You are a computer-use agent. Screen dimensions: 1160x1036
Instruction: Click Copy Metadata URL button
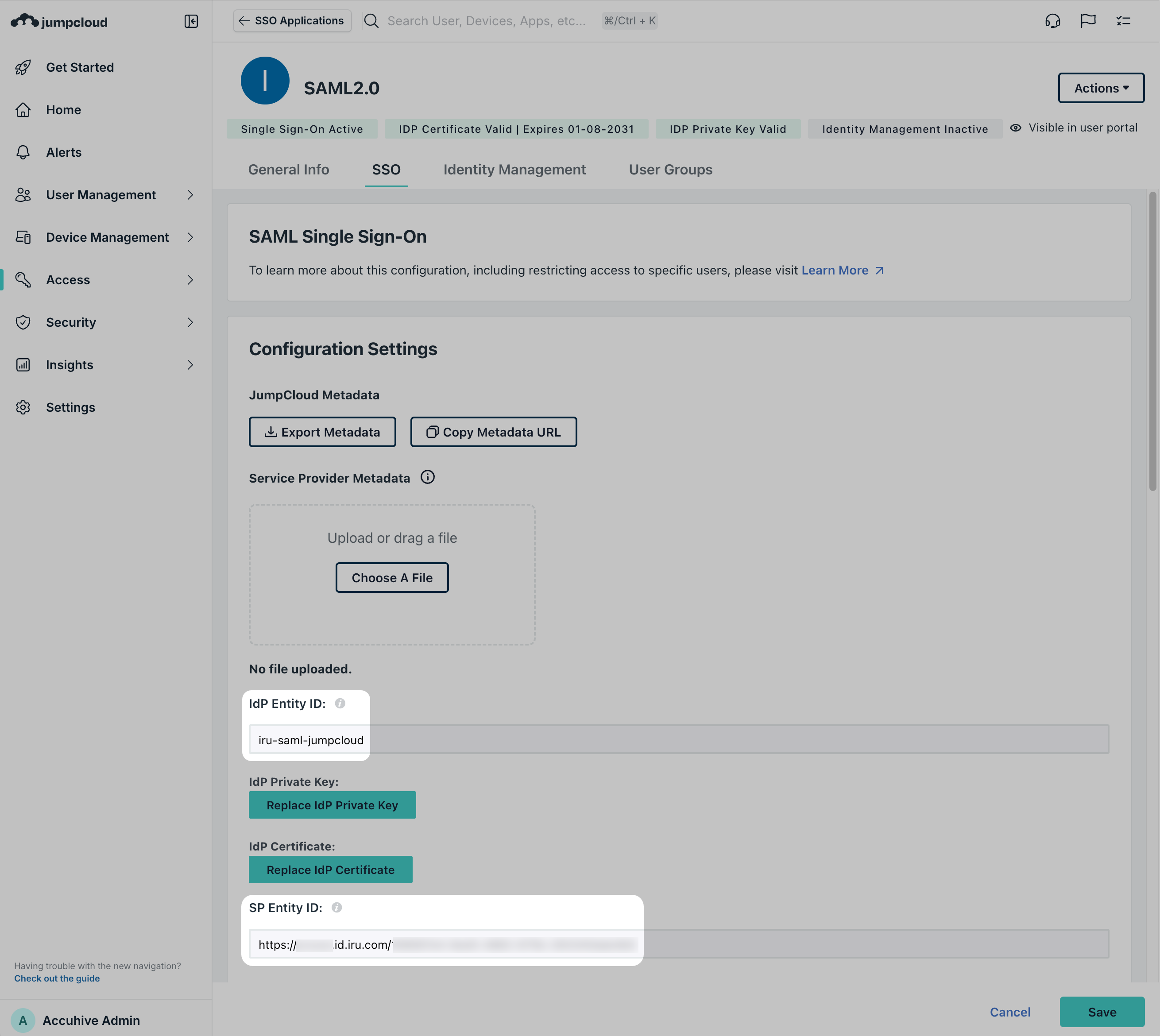pyautogui.click(x=494, y=432)
